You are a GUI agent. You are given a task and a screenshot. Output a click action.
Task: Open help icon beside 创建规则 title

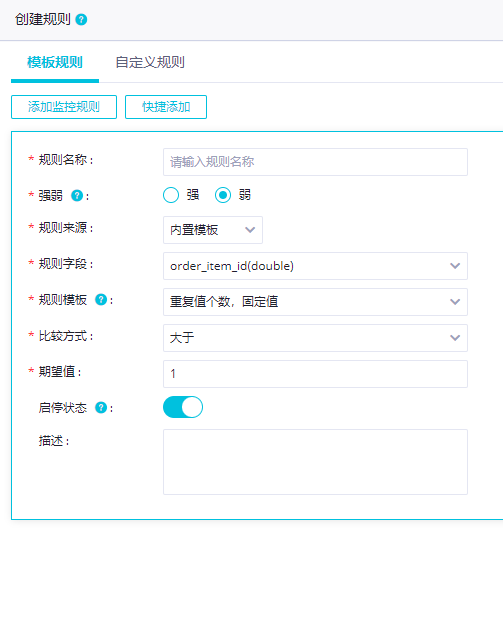[81, 19]
